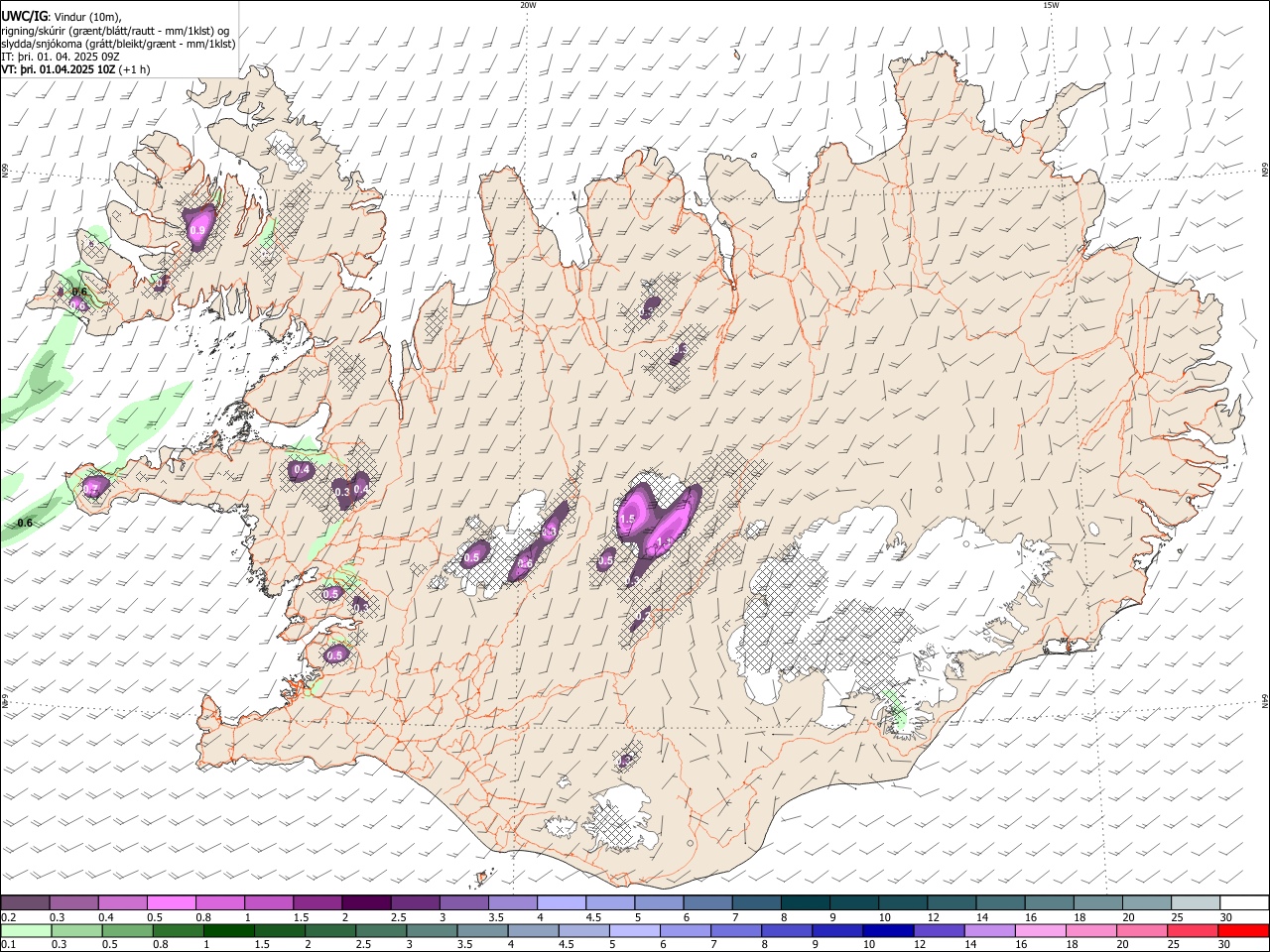Screen dimensions: 1270x952
Task: Click the 'rigning/skúrir' legend description line
Action: pyautogui.click(x=115, y=30)
